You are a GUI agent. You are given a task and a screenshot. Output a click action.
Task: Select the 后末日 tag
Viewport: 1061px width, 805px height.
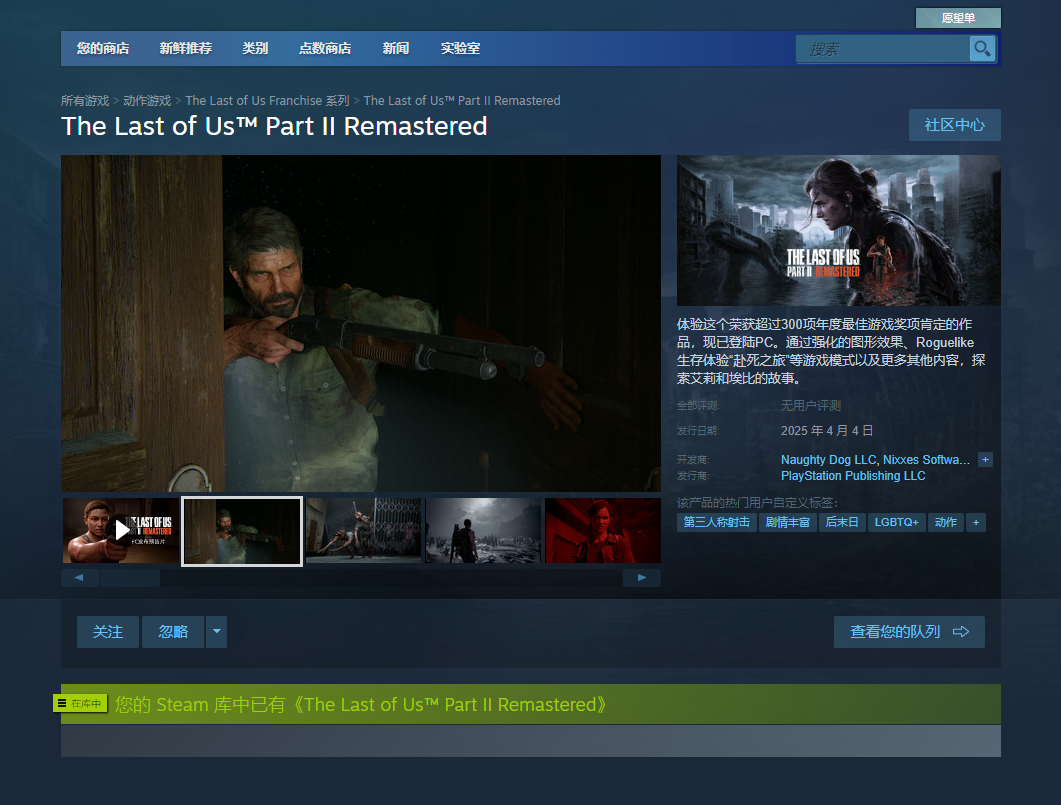[842, 522]
